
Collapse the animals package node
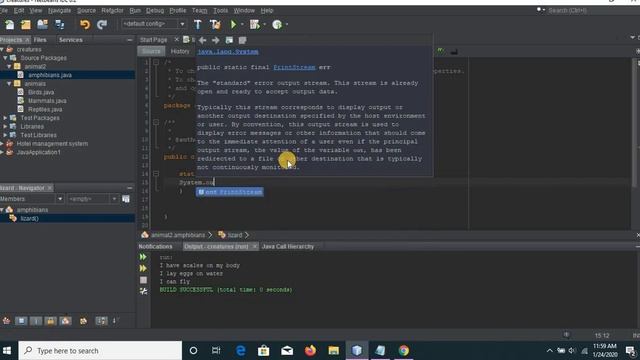[9, 84]
